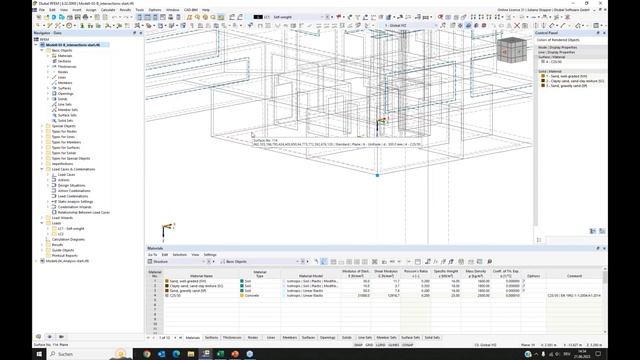Open the CAD-BIM menu
This screenshot has width=640, height=360.
[191, 10]
